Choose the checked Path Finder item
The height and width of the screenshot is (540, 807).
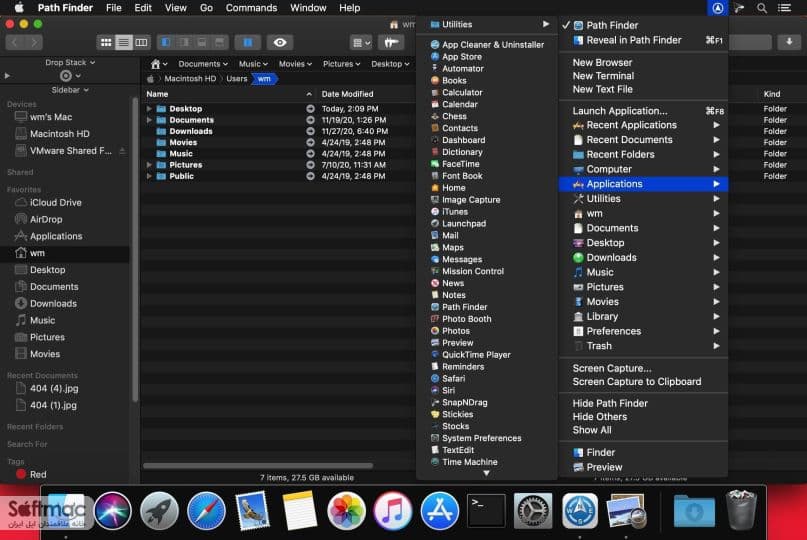point(643,25)
